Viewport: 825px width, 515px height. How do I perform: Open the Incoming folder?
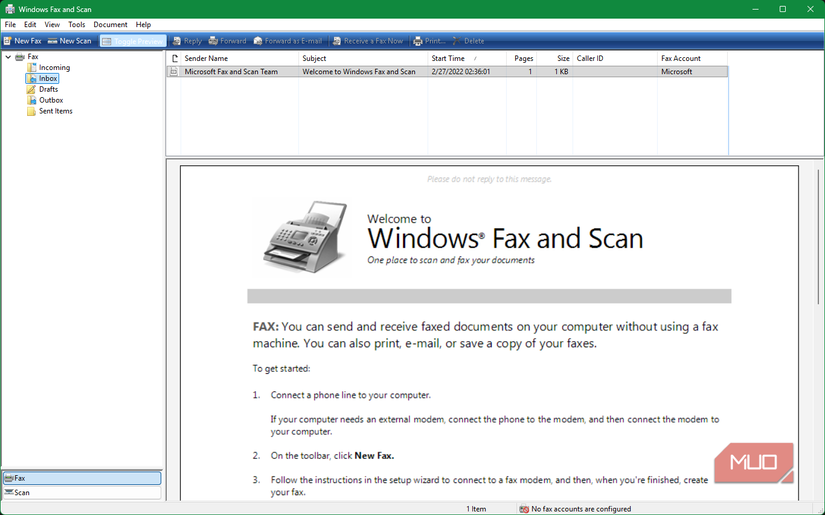pyautogui.click(x=54, y=67)
